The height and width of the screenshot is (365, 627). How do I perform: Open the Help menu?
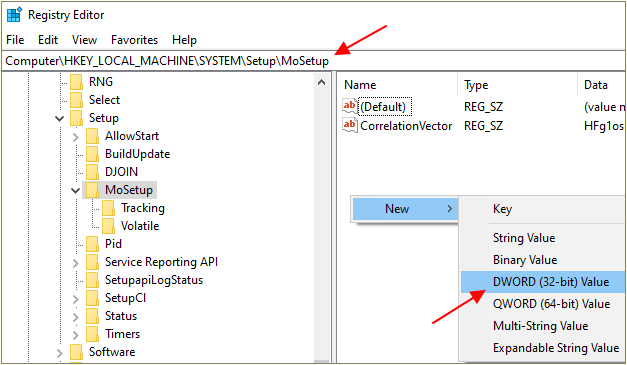(184, 40)
